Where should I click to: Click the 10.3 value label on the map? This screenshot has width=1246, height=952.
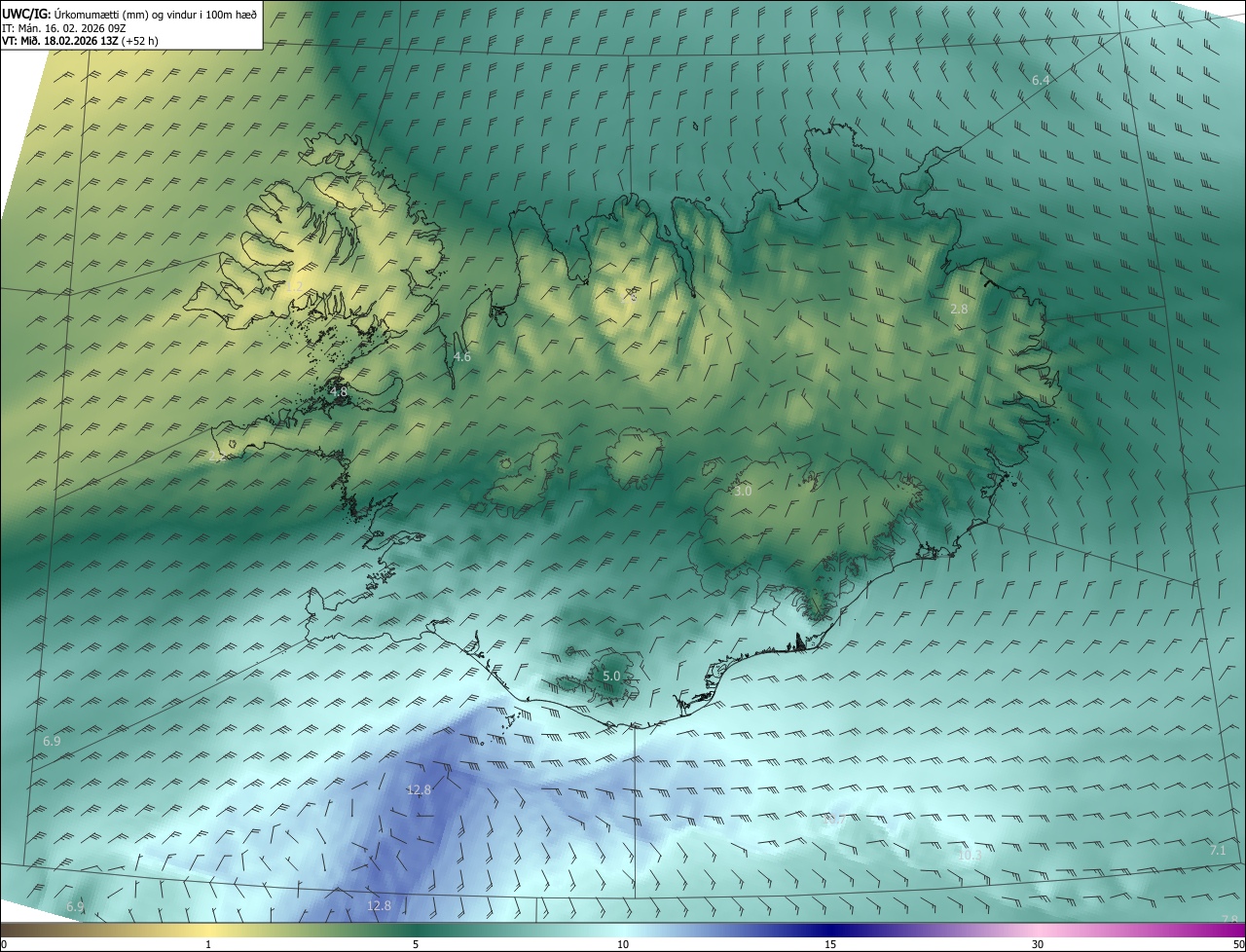click(970, 856)
